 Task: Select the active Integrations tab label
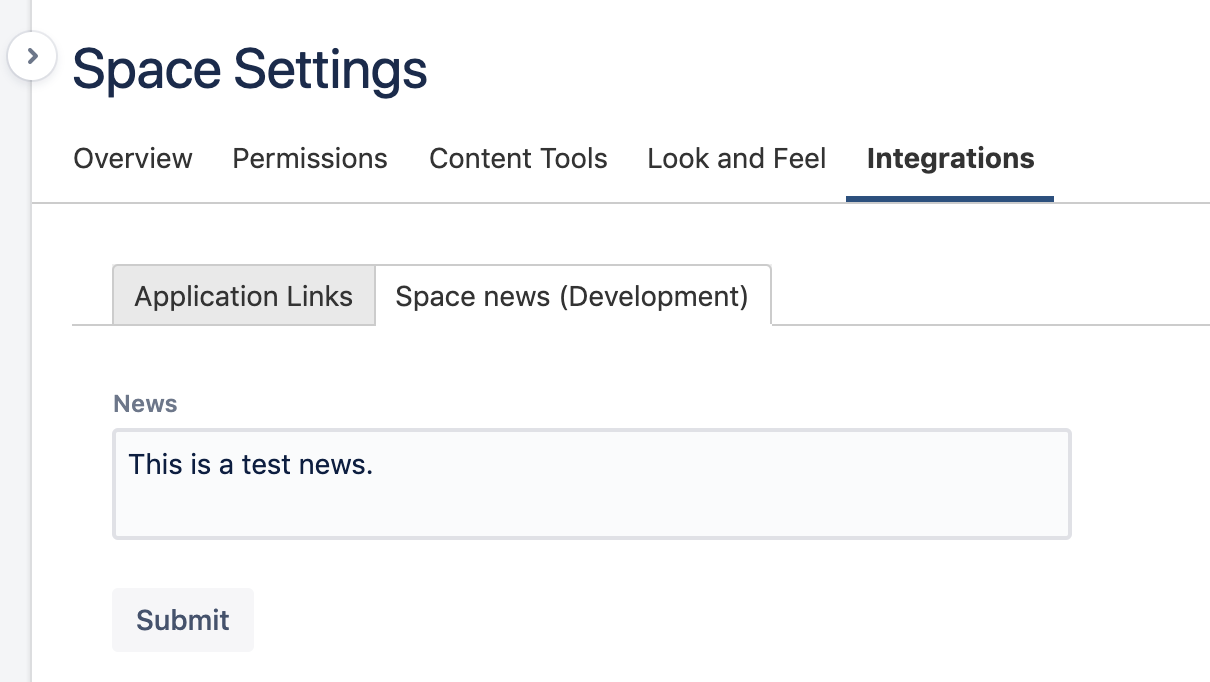click(x=950, y=158)
